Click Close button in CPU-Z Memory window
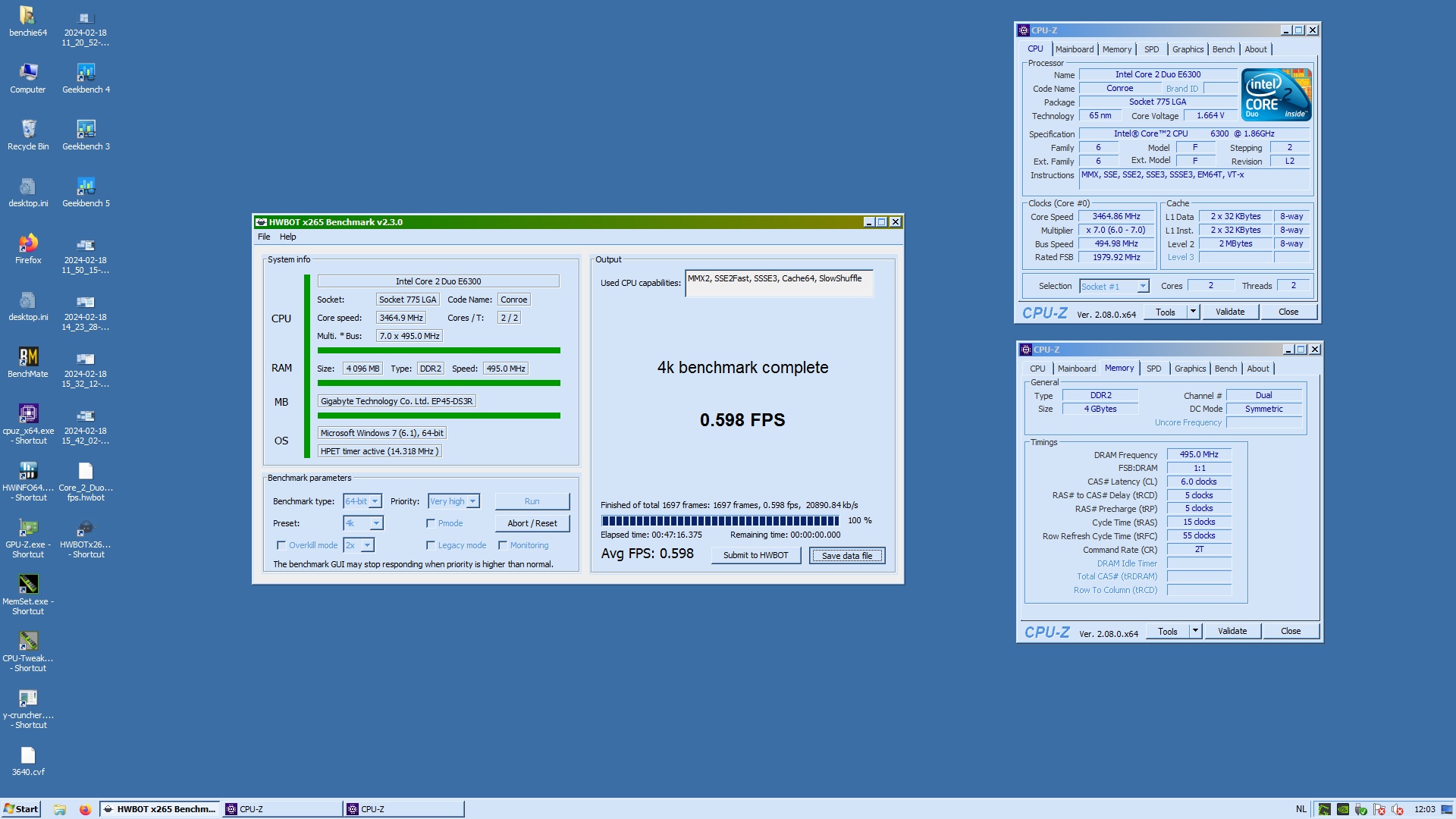This screenshot has height=819, width=1456. 1291,631
